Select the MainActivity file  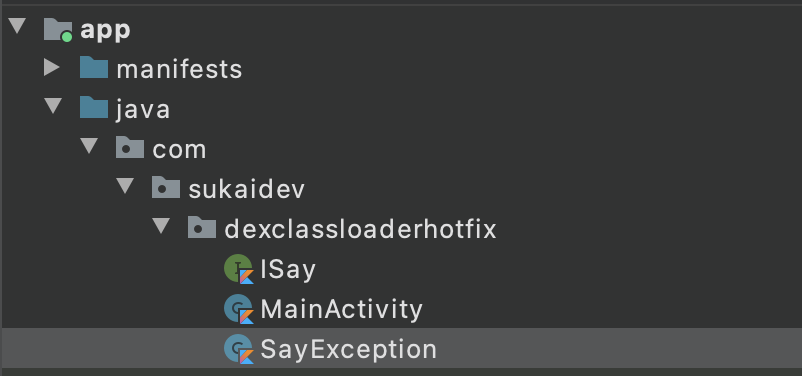pyautogui.click(x=342, y=309)
